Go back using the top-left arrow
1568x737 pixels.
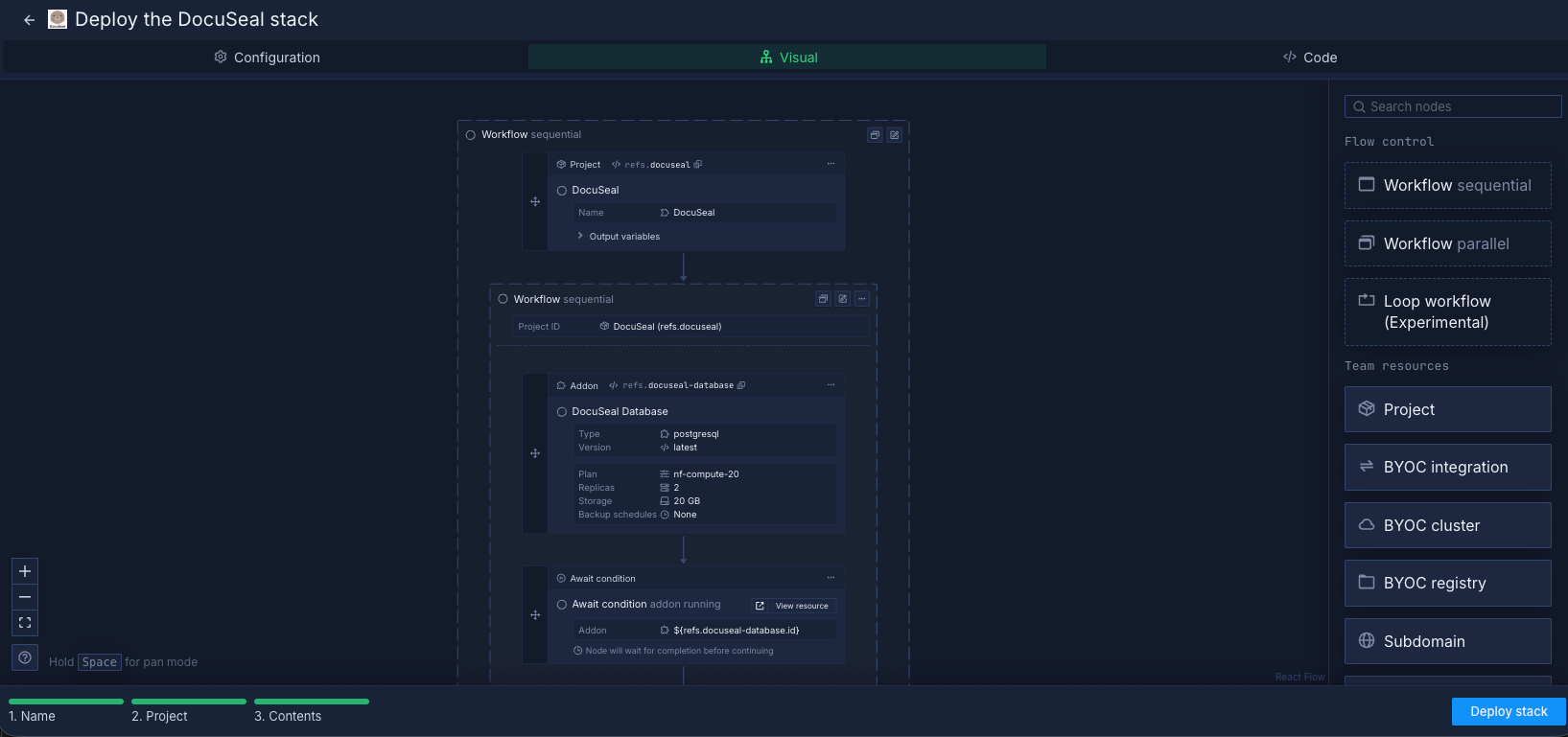[x=29, y=20]
